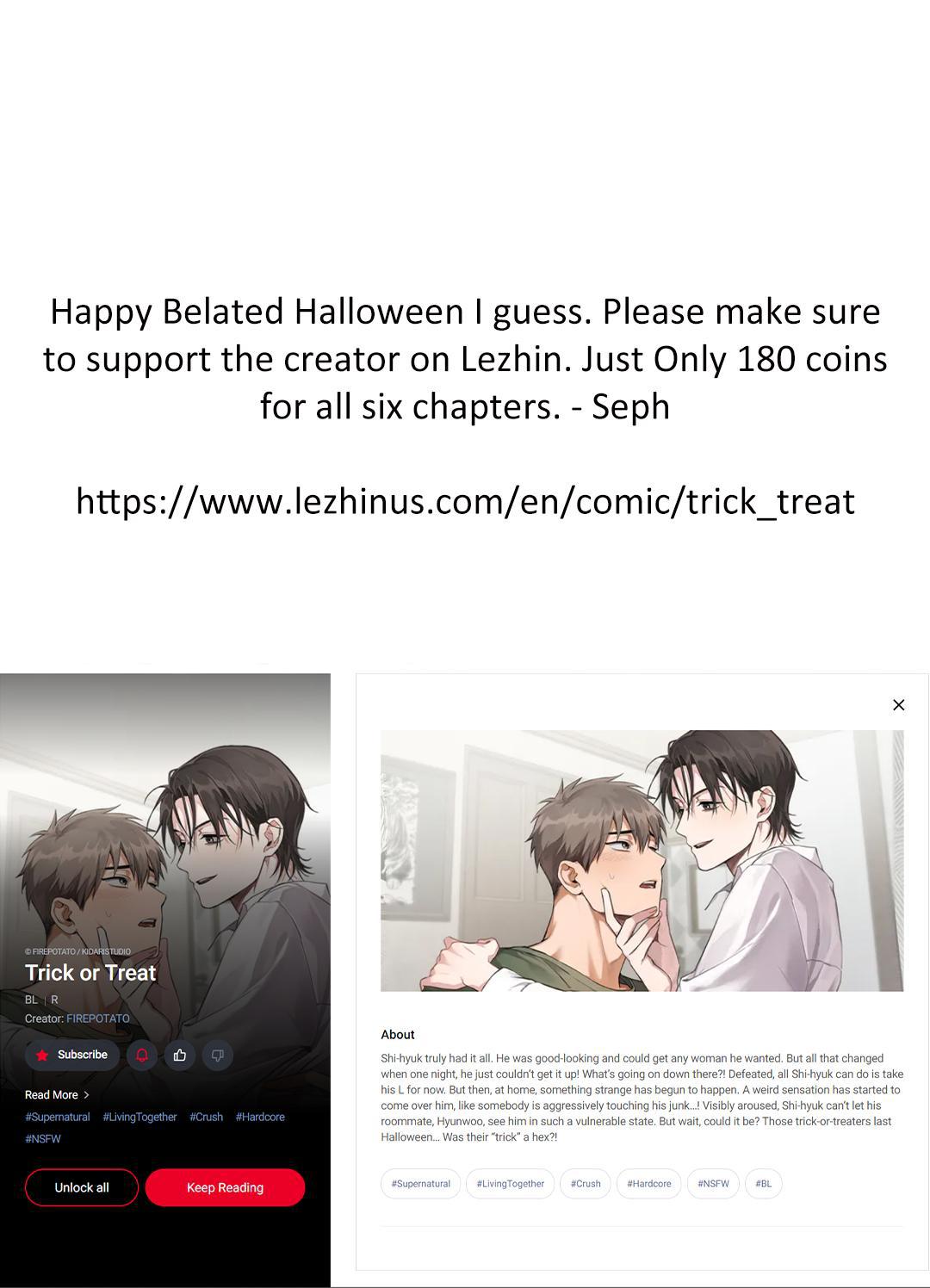
Task: Click the thumbs up like icon
Action: [180, 1055]
